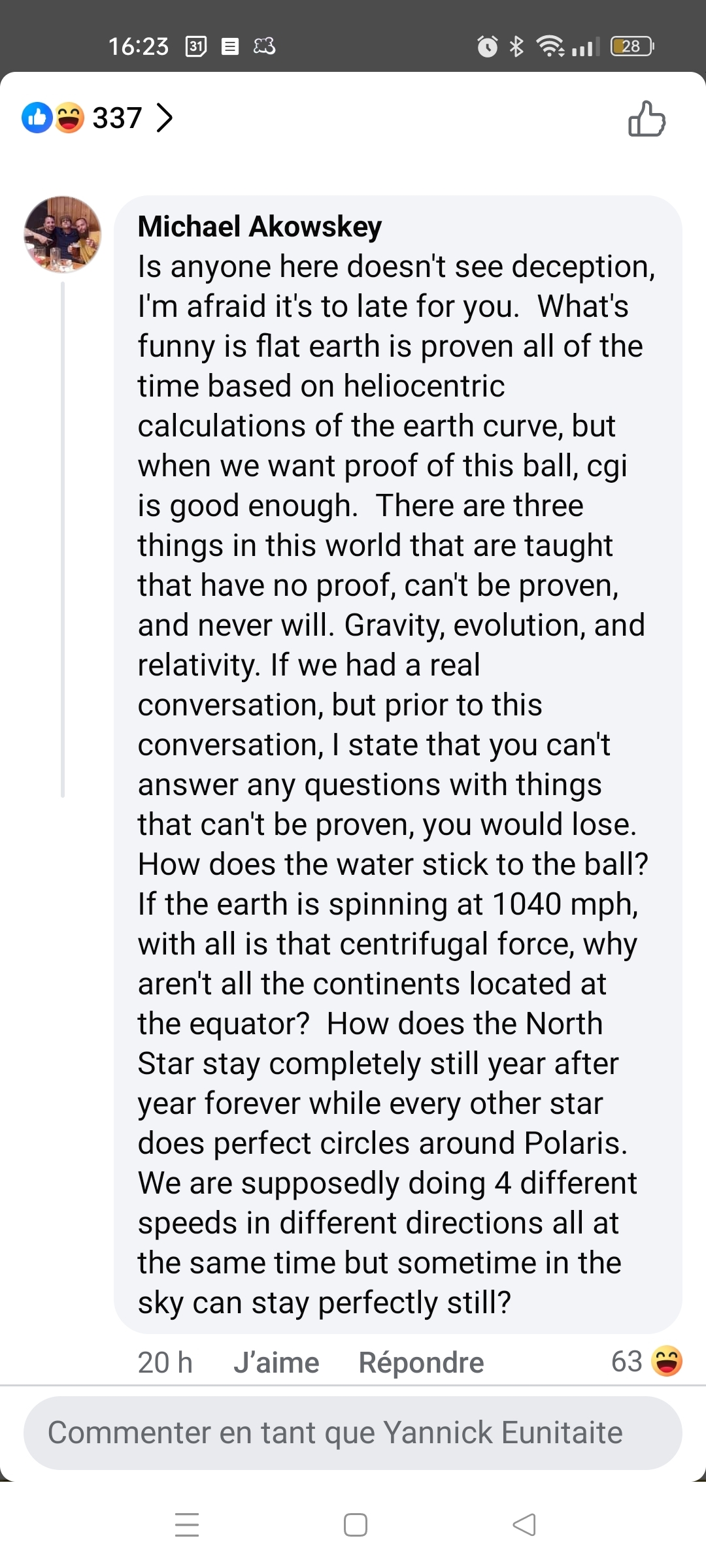Open Android recent apps menu button
Viewport: 706px width, 1568px height.
point(187,1524)
